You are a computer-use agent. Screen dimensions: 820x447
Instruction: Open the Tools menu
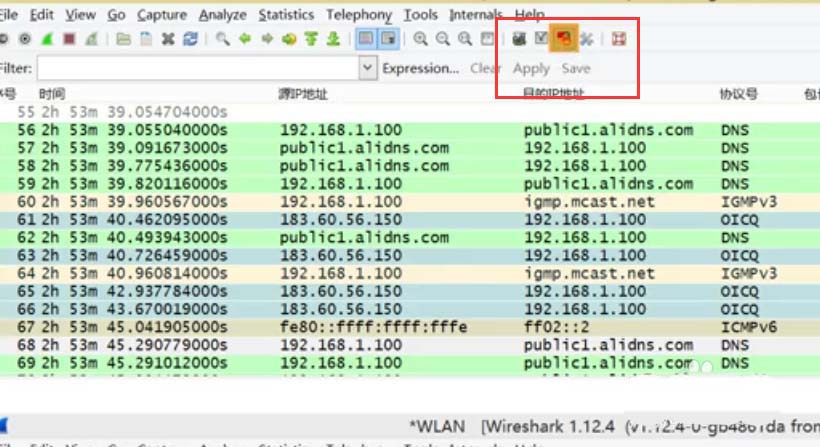(x=420, y=15)
